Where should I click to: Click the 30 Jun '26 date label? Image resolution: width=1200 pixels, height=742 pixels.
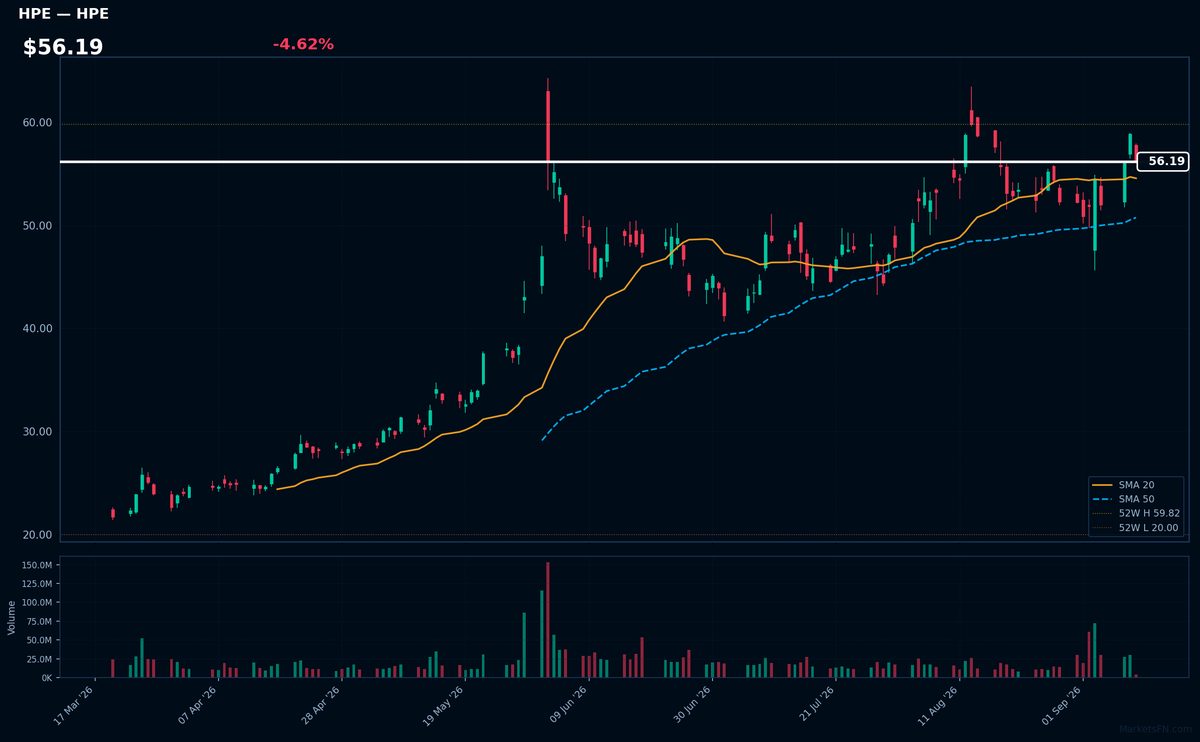click(691, 705)
